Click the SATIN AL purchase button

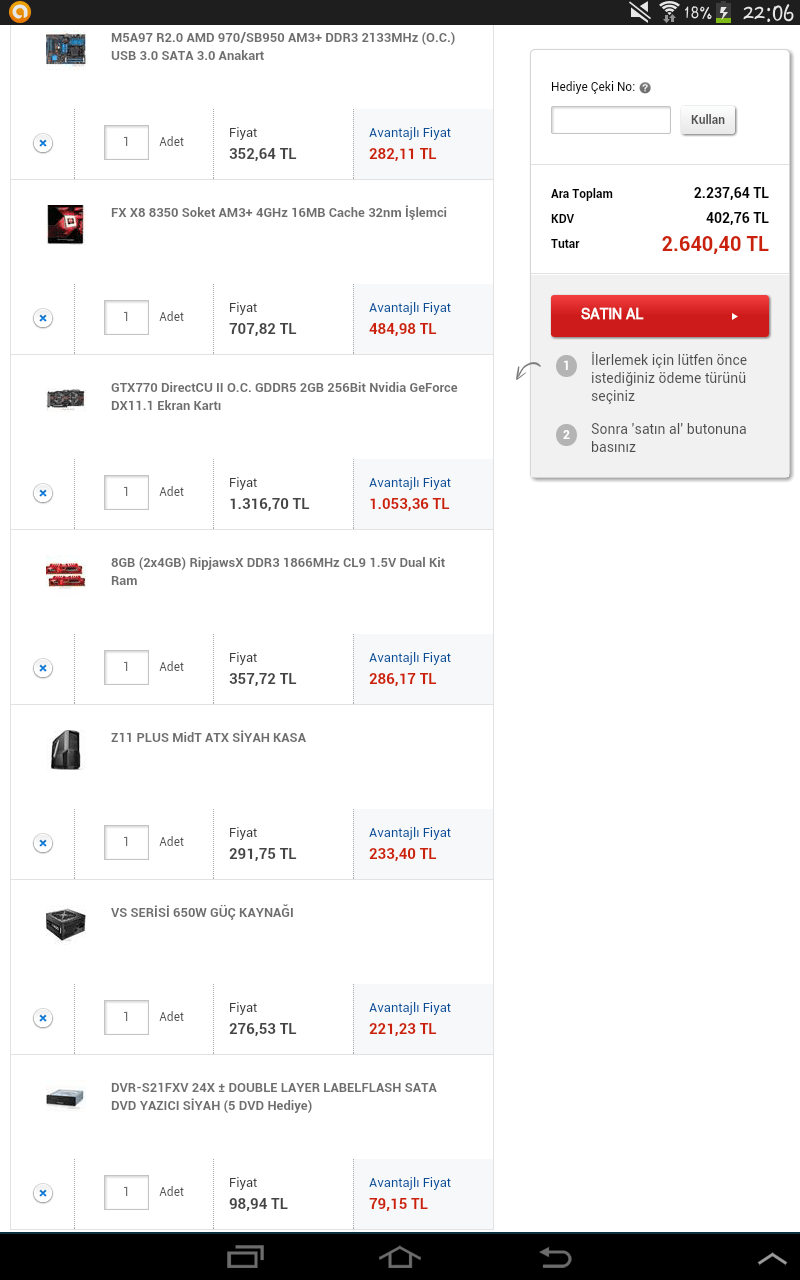[660, 315]
